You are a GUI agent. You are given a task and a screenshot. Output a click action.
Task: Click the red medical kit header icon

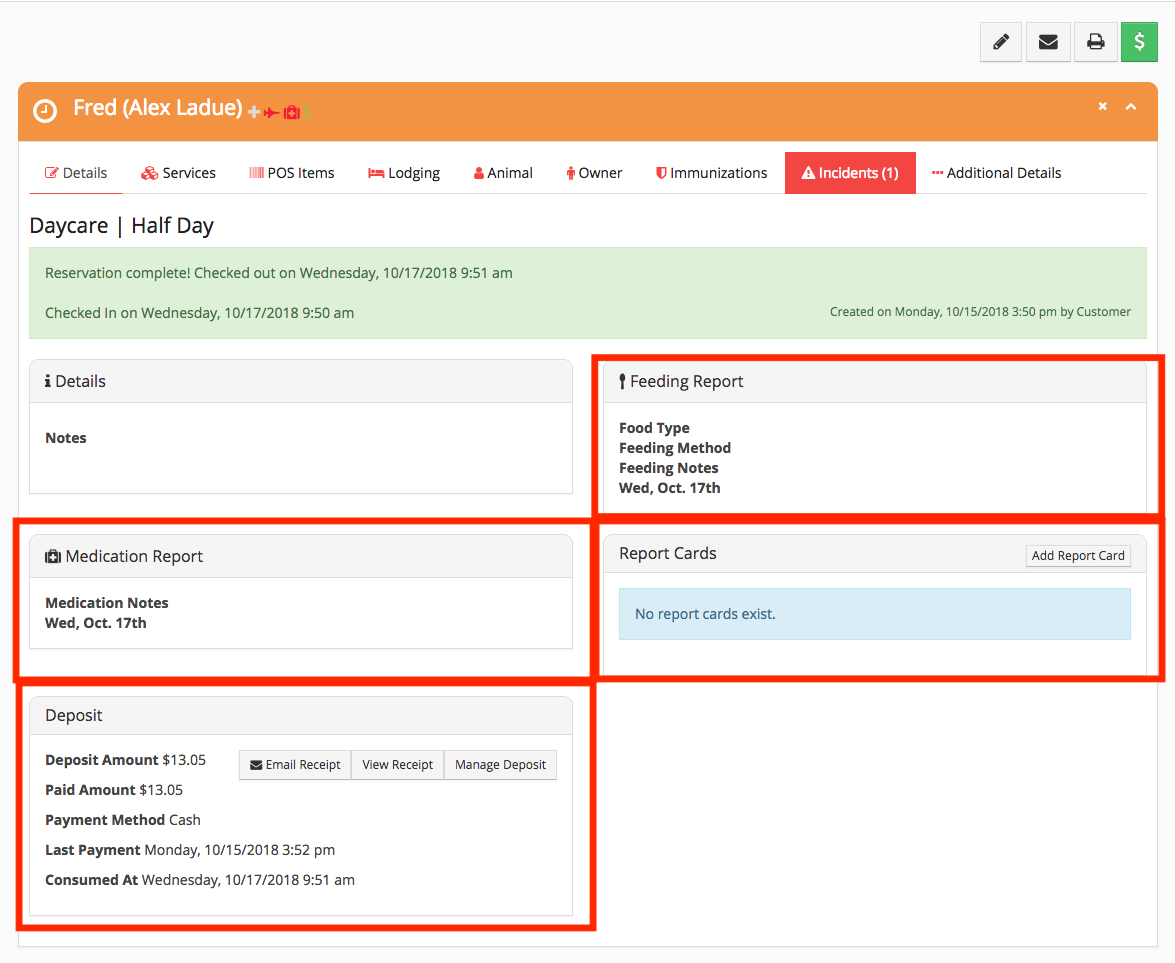click(292, 112)
